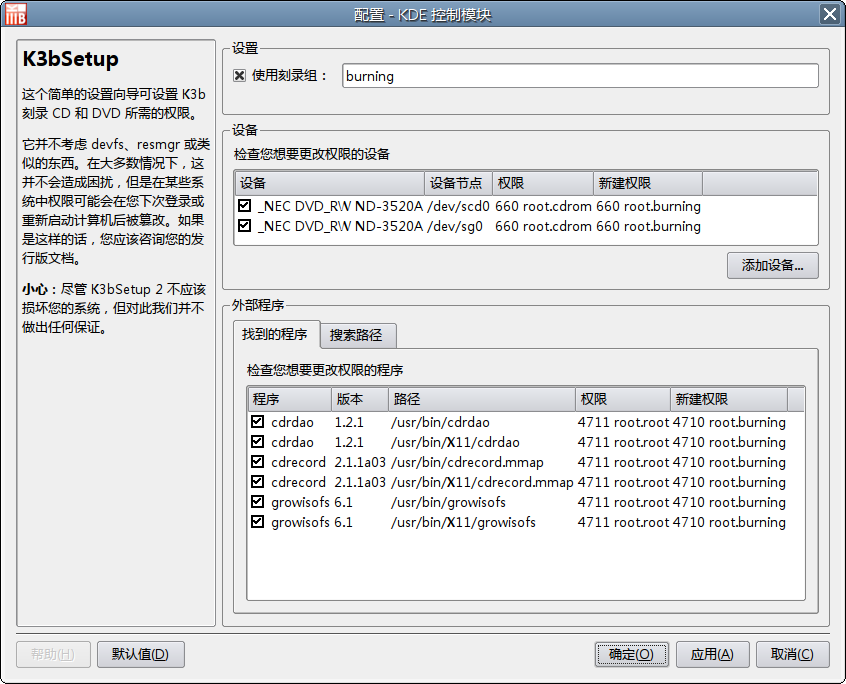The height and width of the screenshot is (684, 846).
Task: Click the burning group name input field
Action: point(580,76)
